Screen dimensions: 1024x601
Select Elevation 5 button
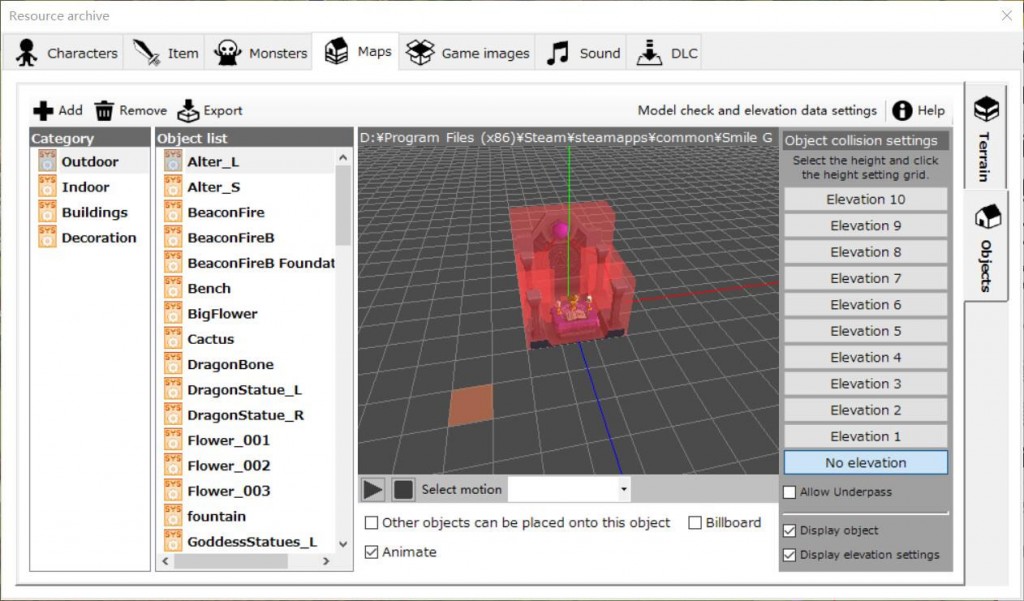pos(865,331)
